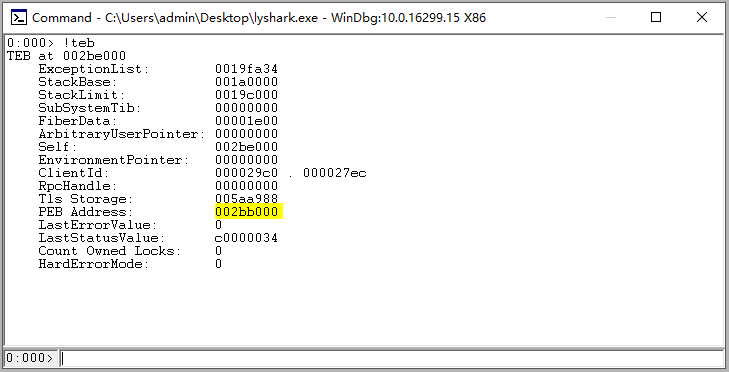Click the ClientId thread value 000027ec
The image size is (729, 372).
(335, 173)
